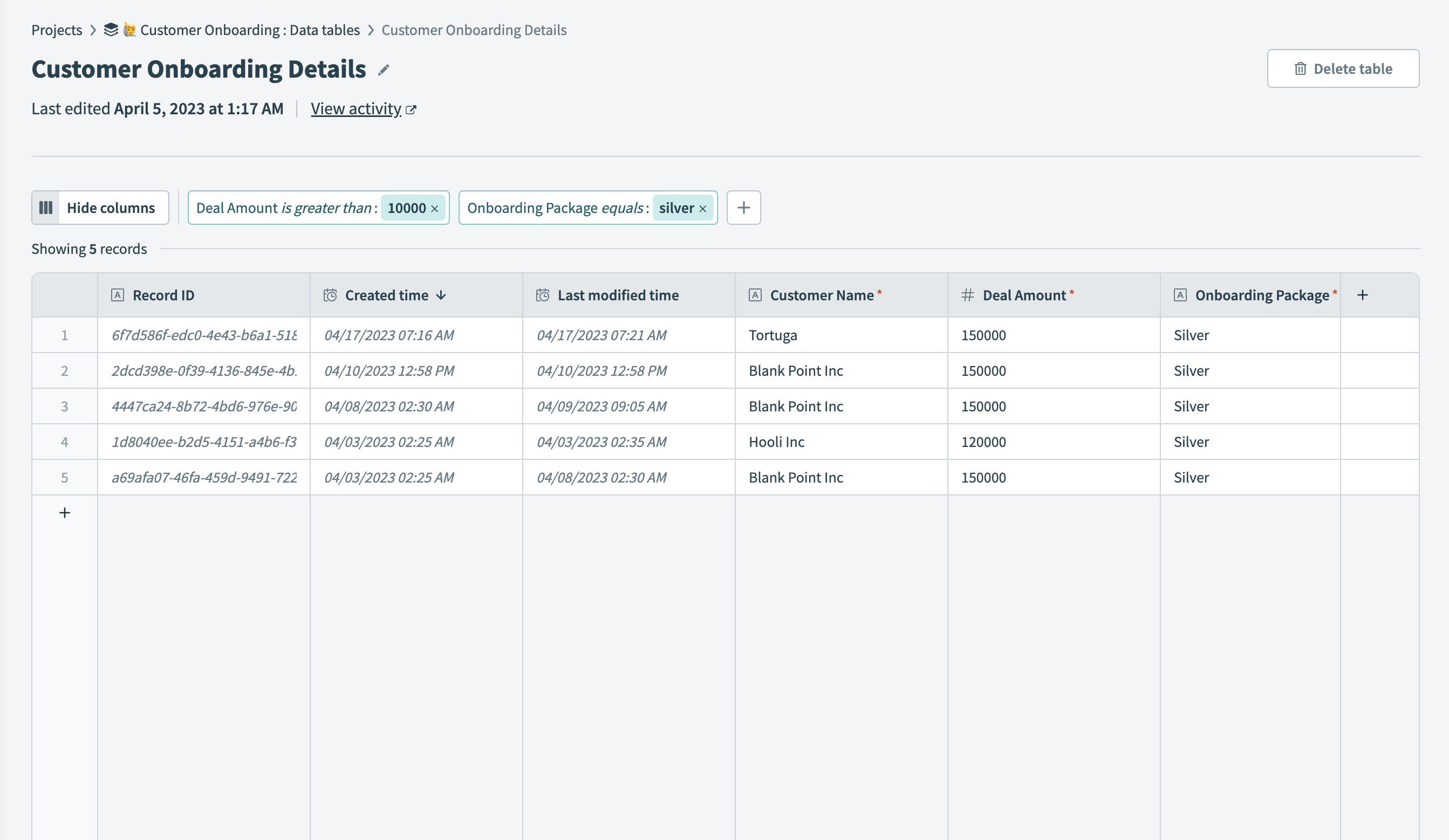The height and width of the screenshot is (840, 1449).
Task: Toggle sort direction on Created time column
Action: click(x=441, y=295)
